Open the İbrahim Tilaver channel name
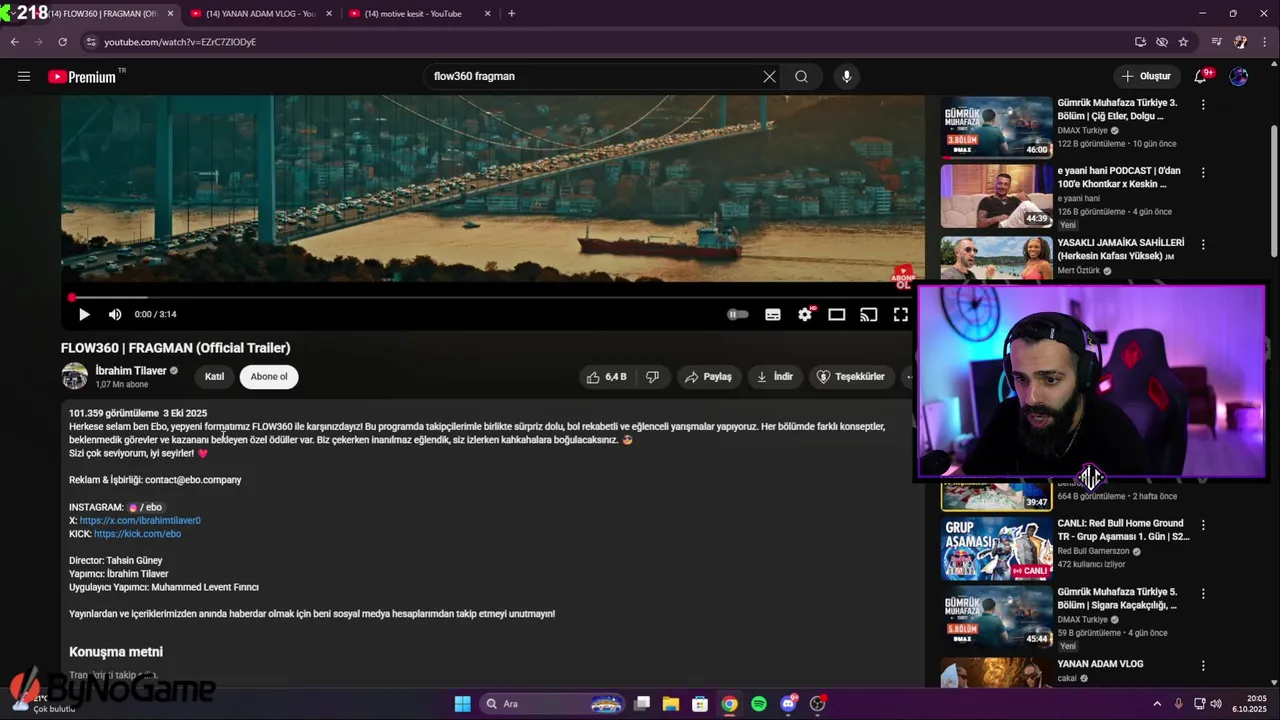1280x720 pixels. point(131,371)
